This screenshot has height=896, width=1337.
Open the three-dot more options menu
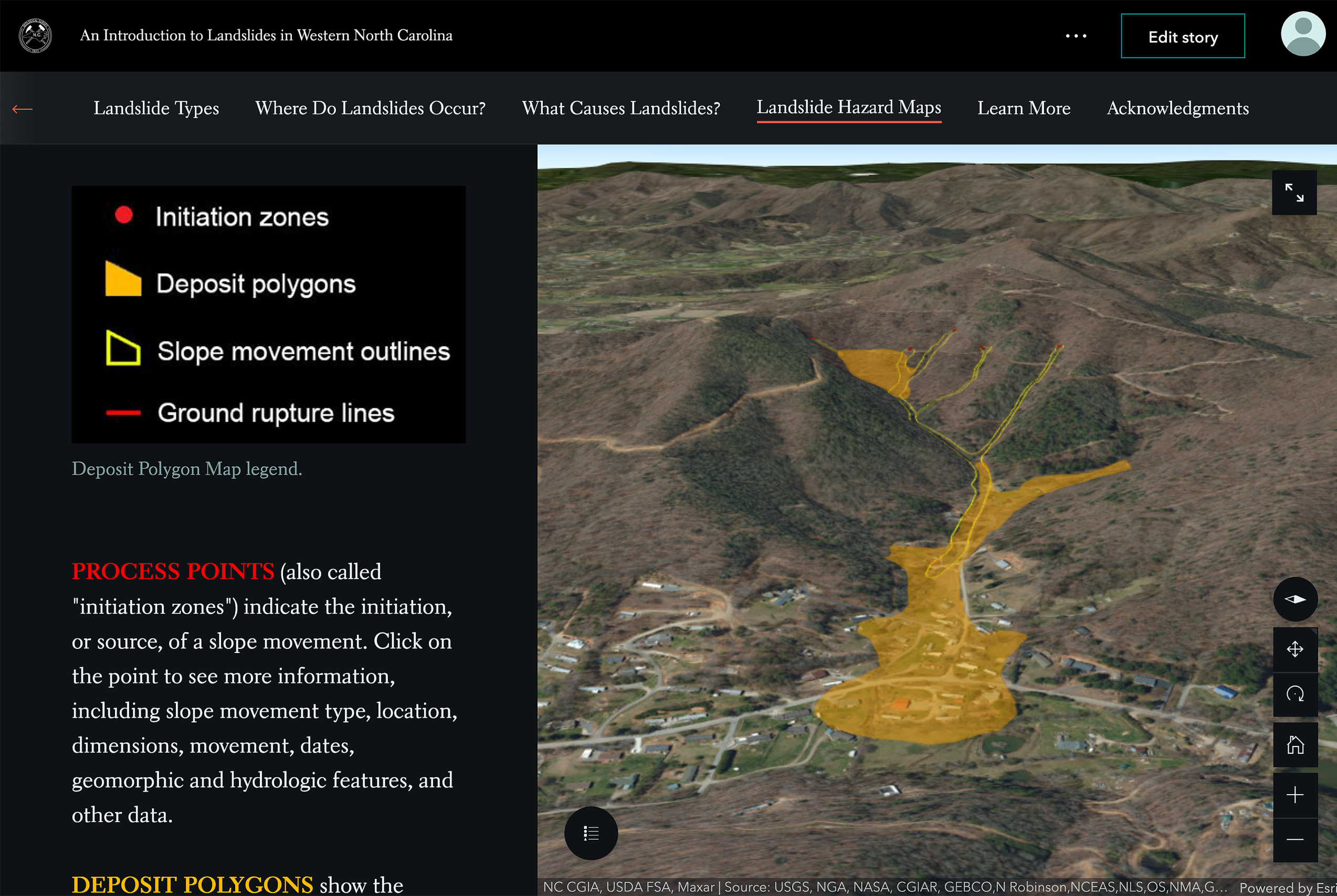coord(1076,35)
